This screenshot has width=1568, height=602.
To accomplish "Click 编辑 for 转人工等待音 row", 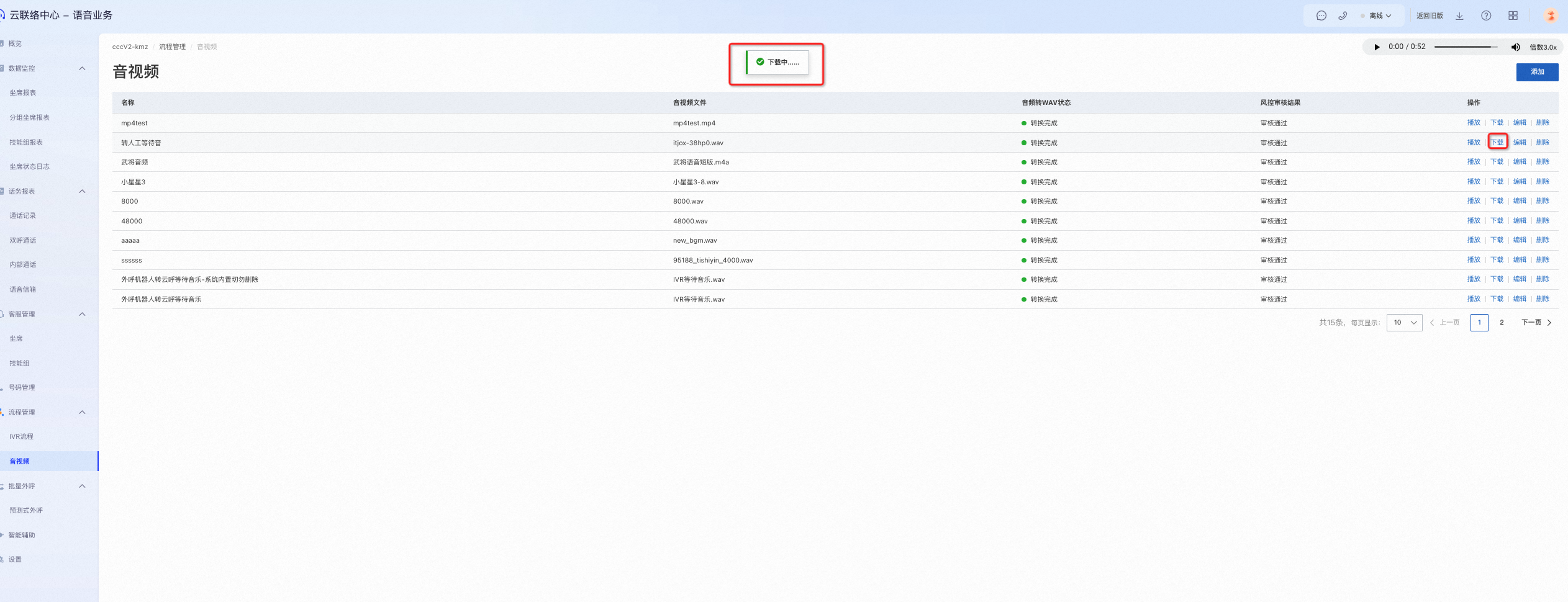I will [x=1520, y=143].
